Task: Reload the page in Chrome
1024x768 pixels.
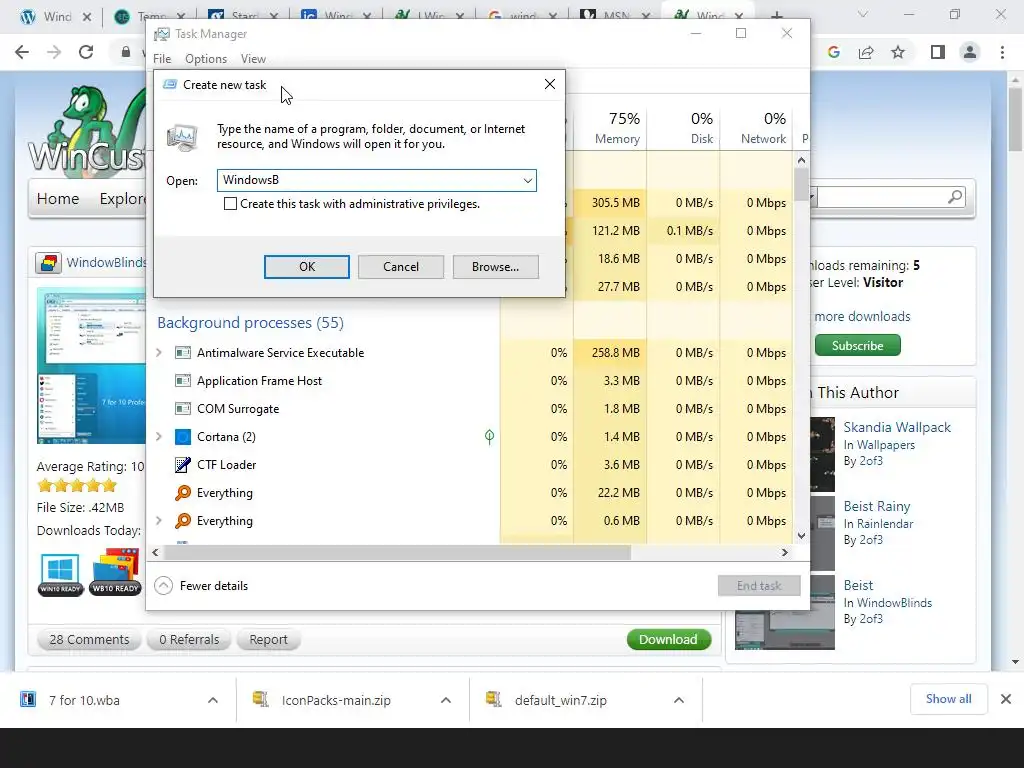Action: [86, 52]
